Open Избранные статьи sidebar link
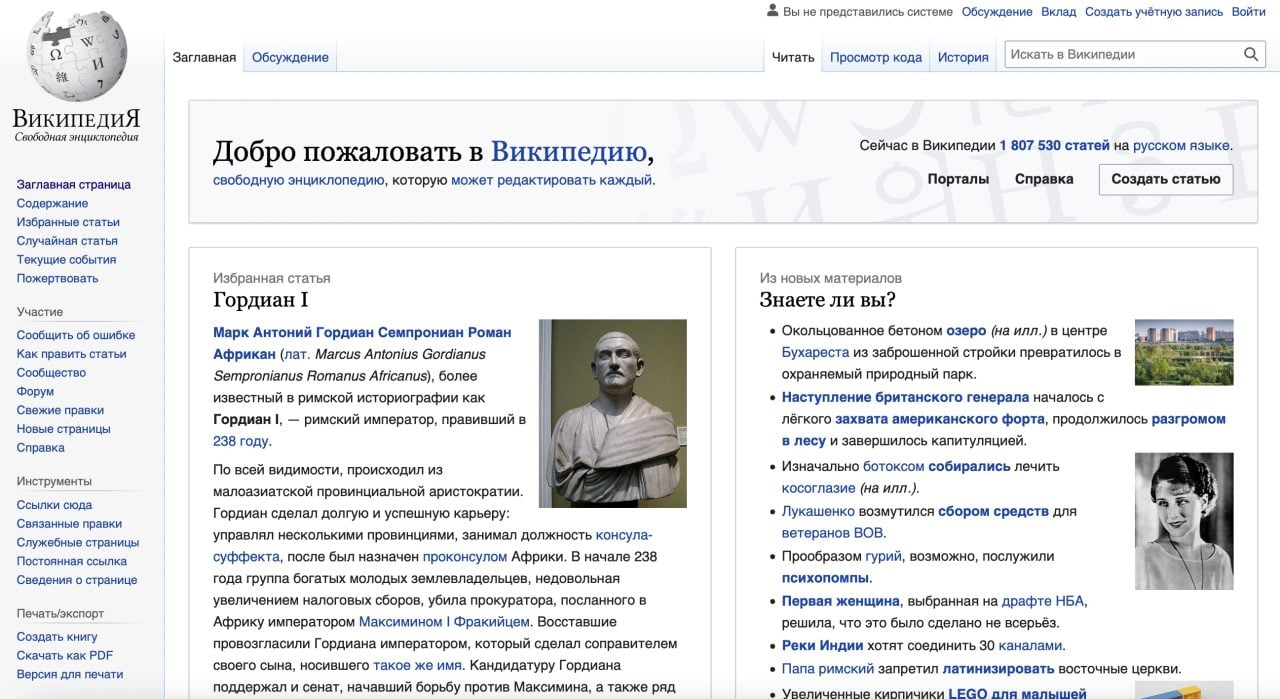The width and height of the screenshot is (1280, 699). (68, 222)
